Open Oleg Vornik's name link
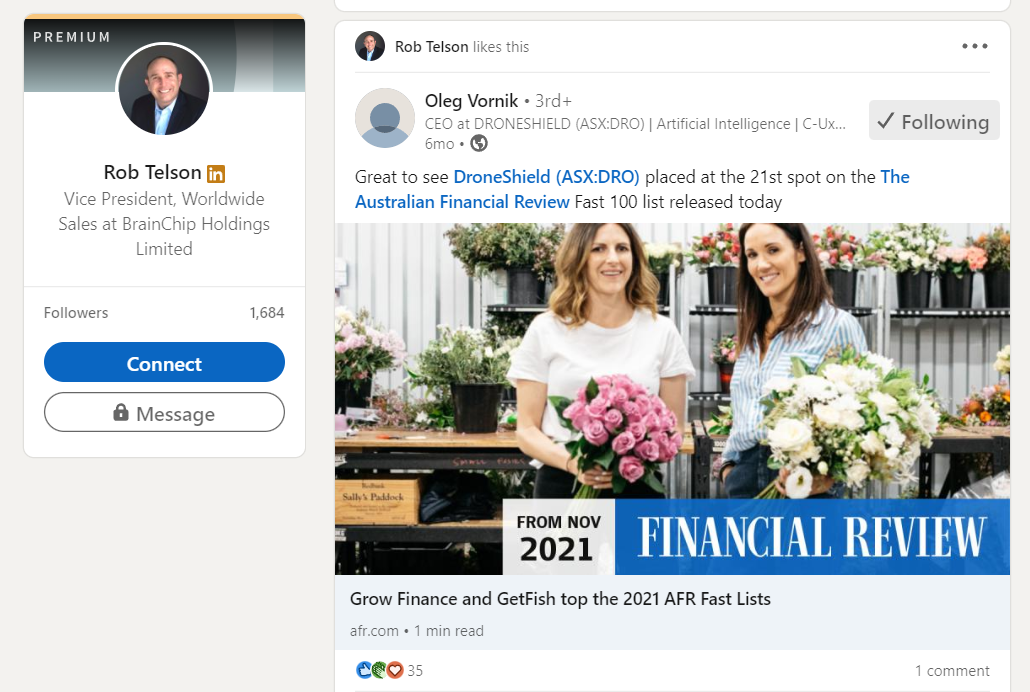The height and width of the screenshot is (692, 1030). 471,101
